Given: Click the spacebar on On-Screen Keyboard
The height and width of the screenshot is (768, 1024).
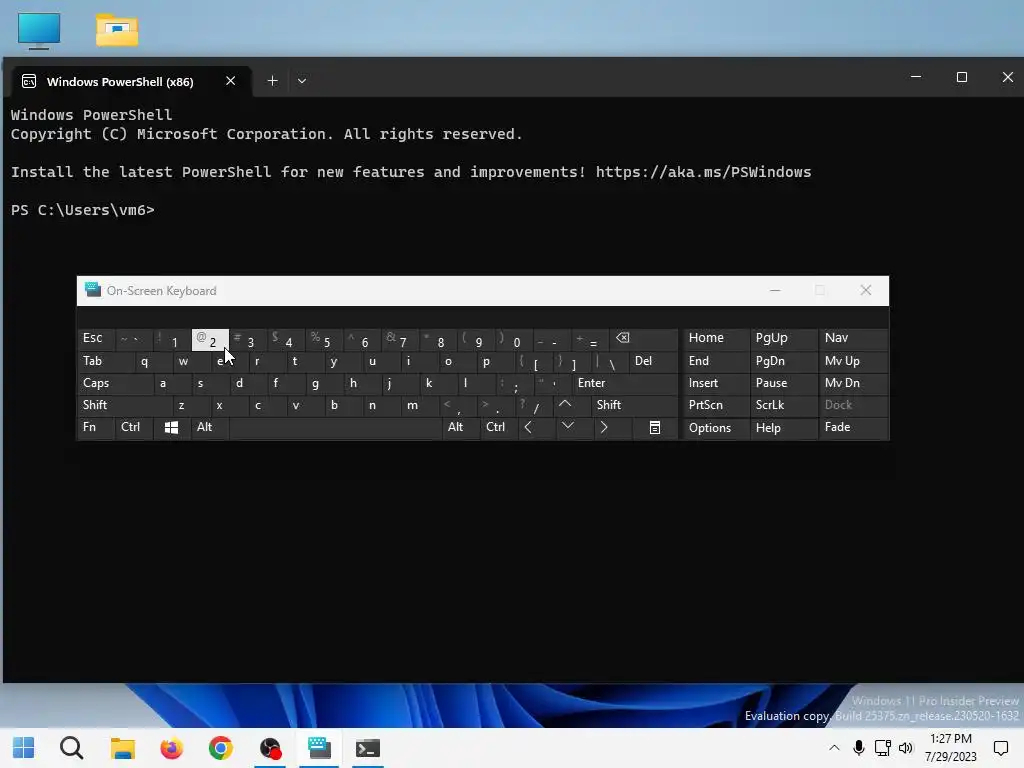Looking at the screenshot, I should [x=335, y=427].
